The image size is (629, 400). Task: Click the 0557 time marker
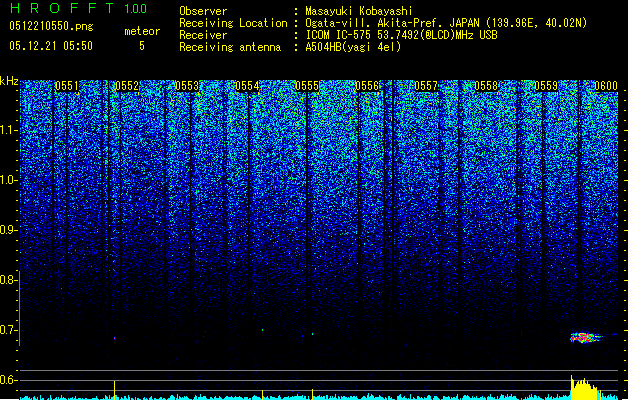pos(426,86)
